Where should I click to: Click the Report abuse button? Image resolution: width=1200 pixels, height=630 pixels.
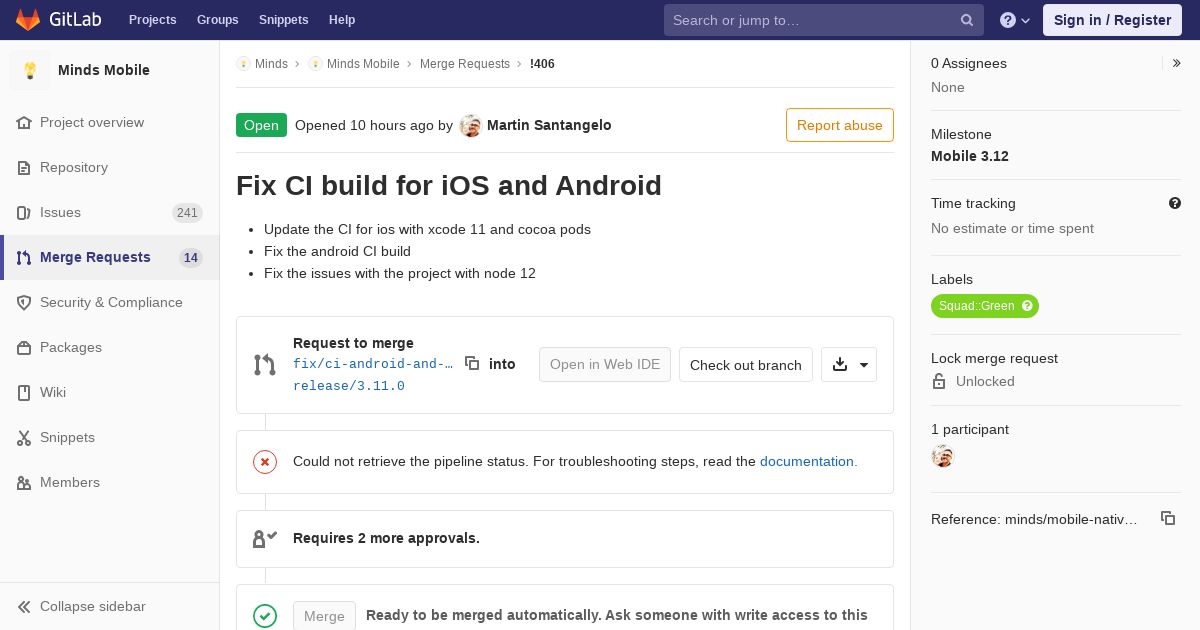tap(840, 125)
